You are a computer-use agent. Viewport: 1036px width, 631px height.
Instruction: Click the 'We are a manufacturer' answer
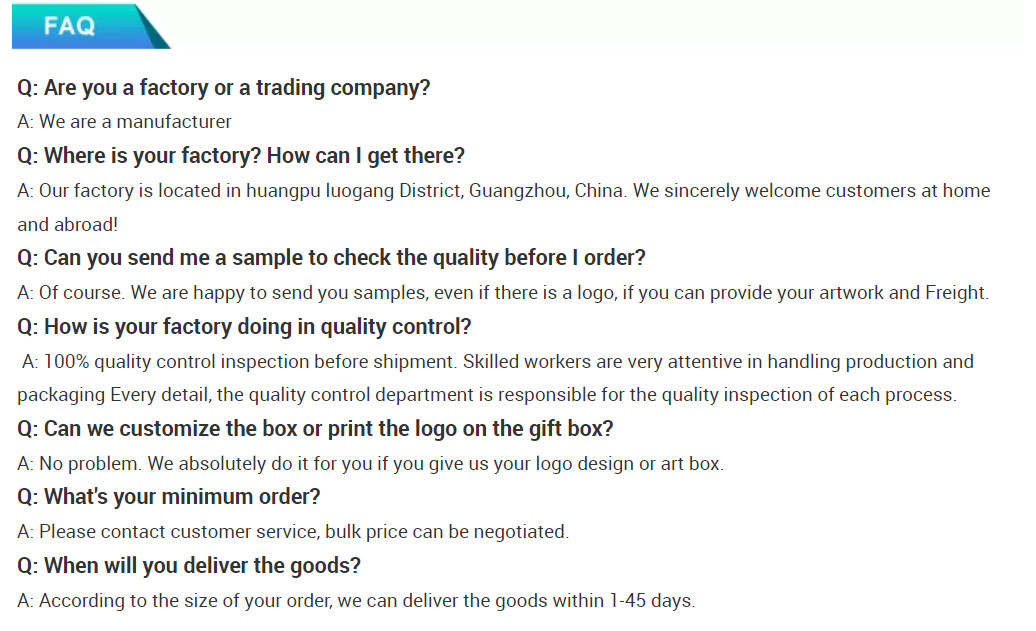coord(124,122)
